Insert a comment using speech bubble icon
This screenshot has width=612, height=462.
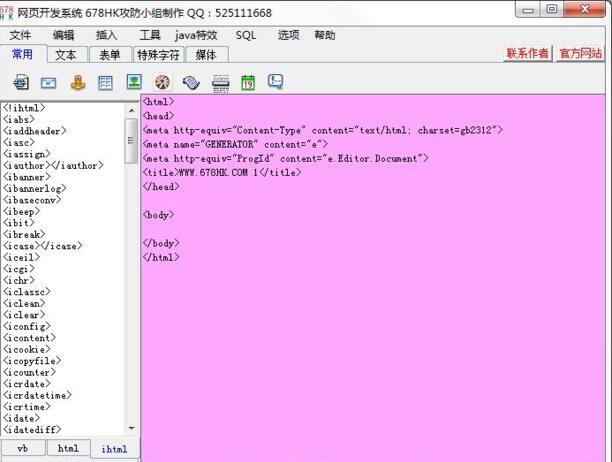[x=276, y=82]
